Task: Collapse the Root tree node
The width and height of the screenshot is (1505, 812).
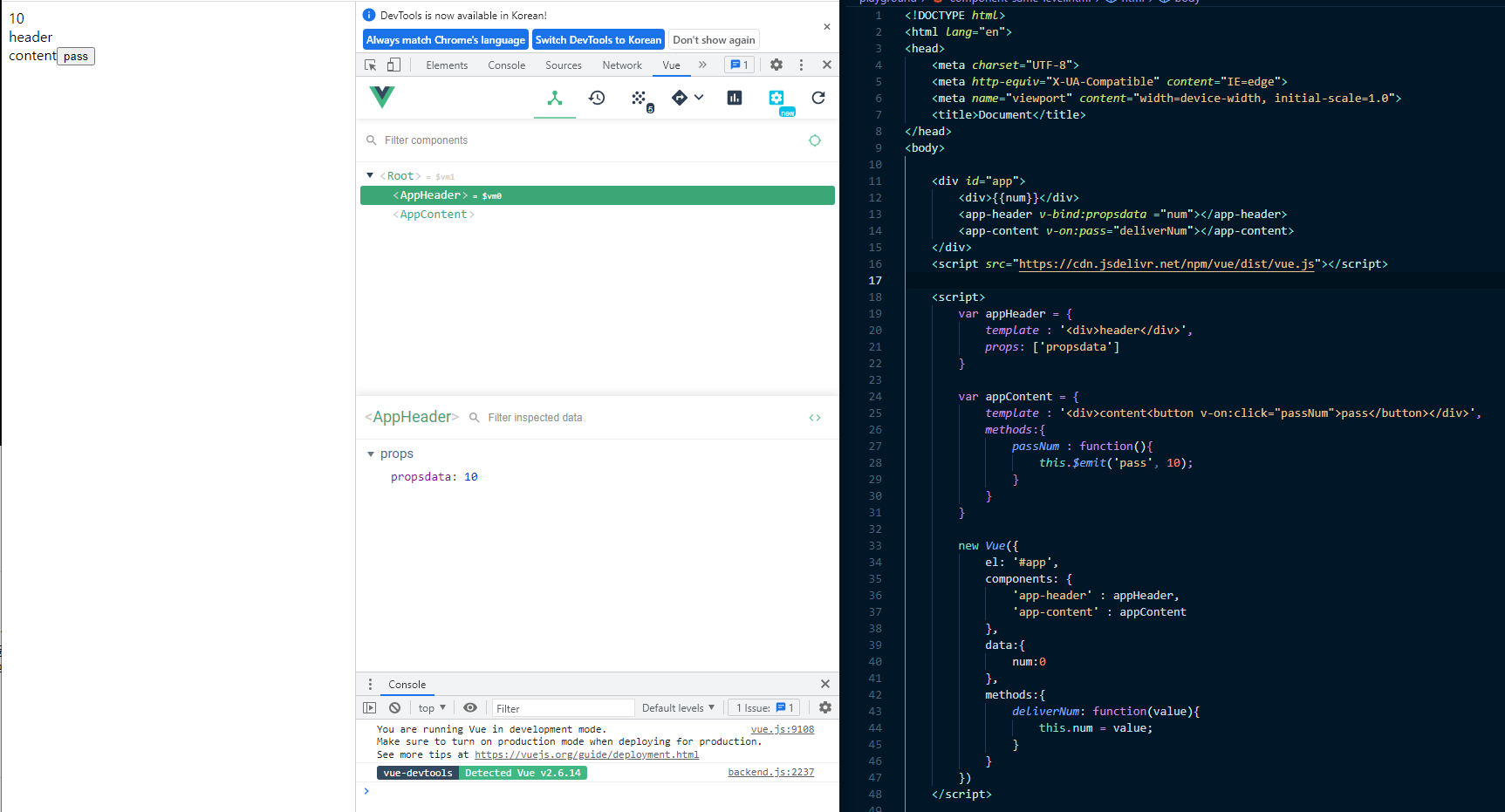Action: tap(370, 176)
